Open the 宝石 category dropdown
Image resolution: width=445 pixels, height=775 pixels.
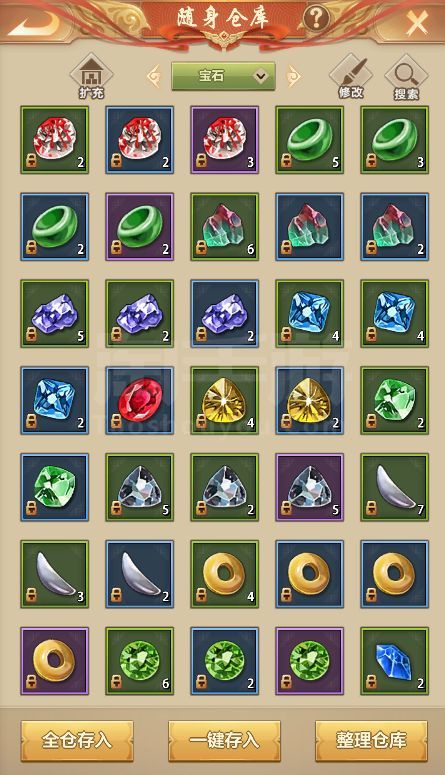223,76
